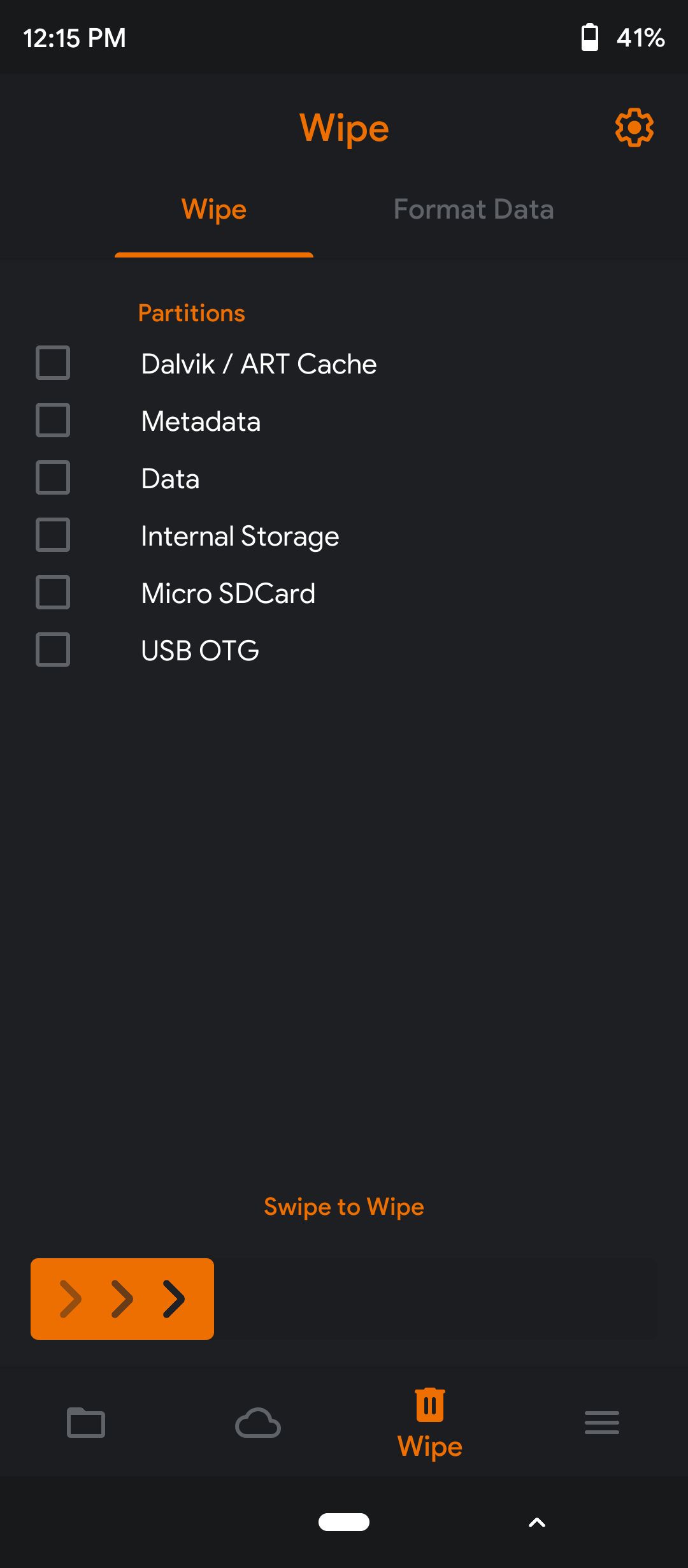Tap the Partitions section header
Screen dimensions: 688x1568
tap(192, 313)
